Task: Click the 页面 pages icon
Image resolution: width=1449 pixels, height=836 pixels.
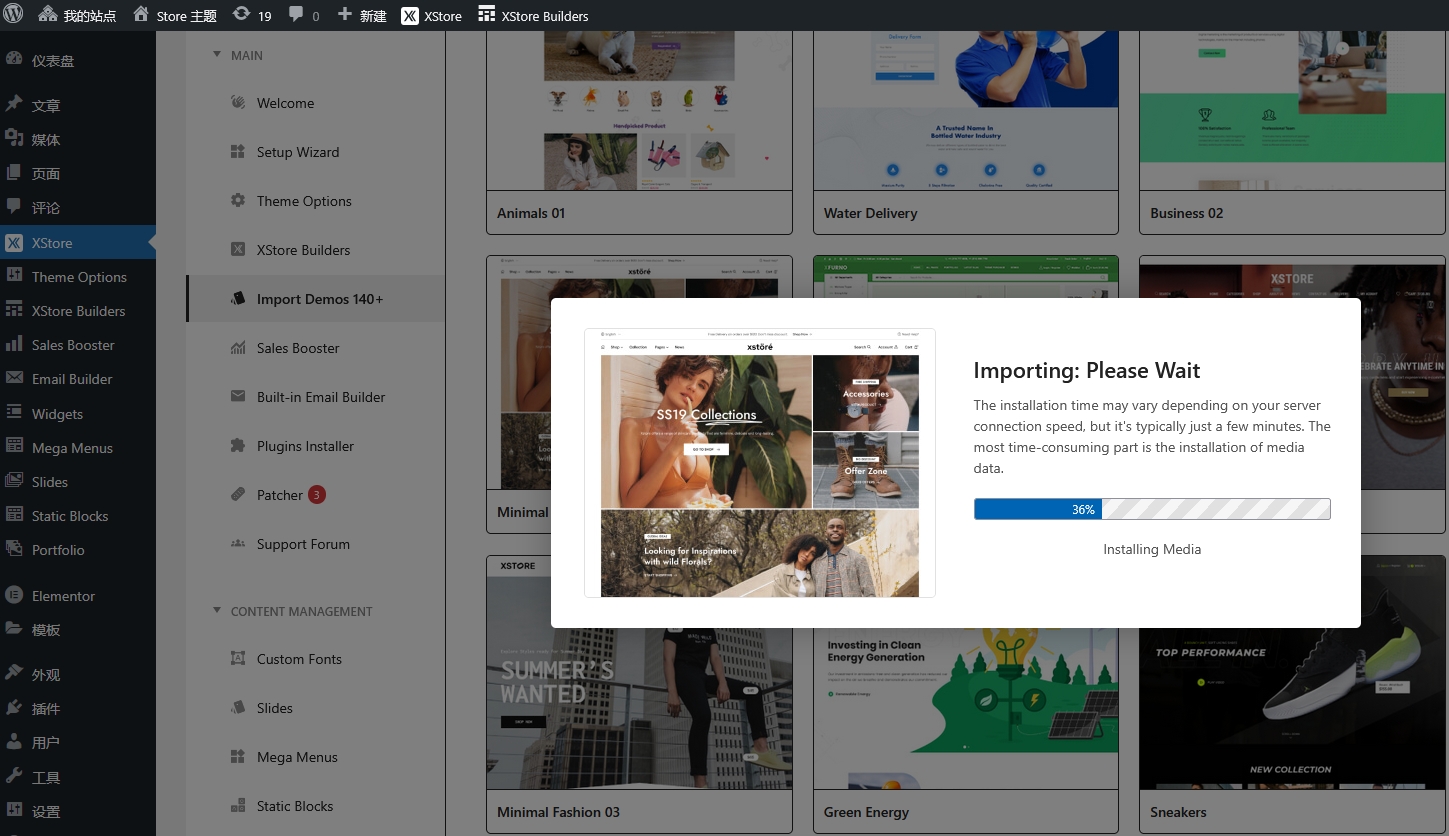Action: point(14,172)
